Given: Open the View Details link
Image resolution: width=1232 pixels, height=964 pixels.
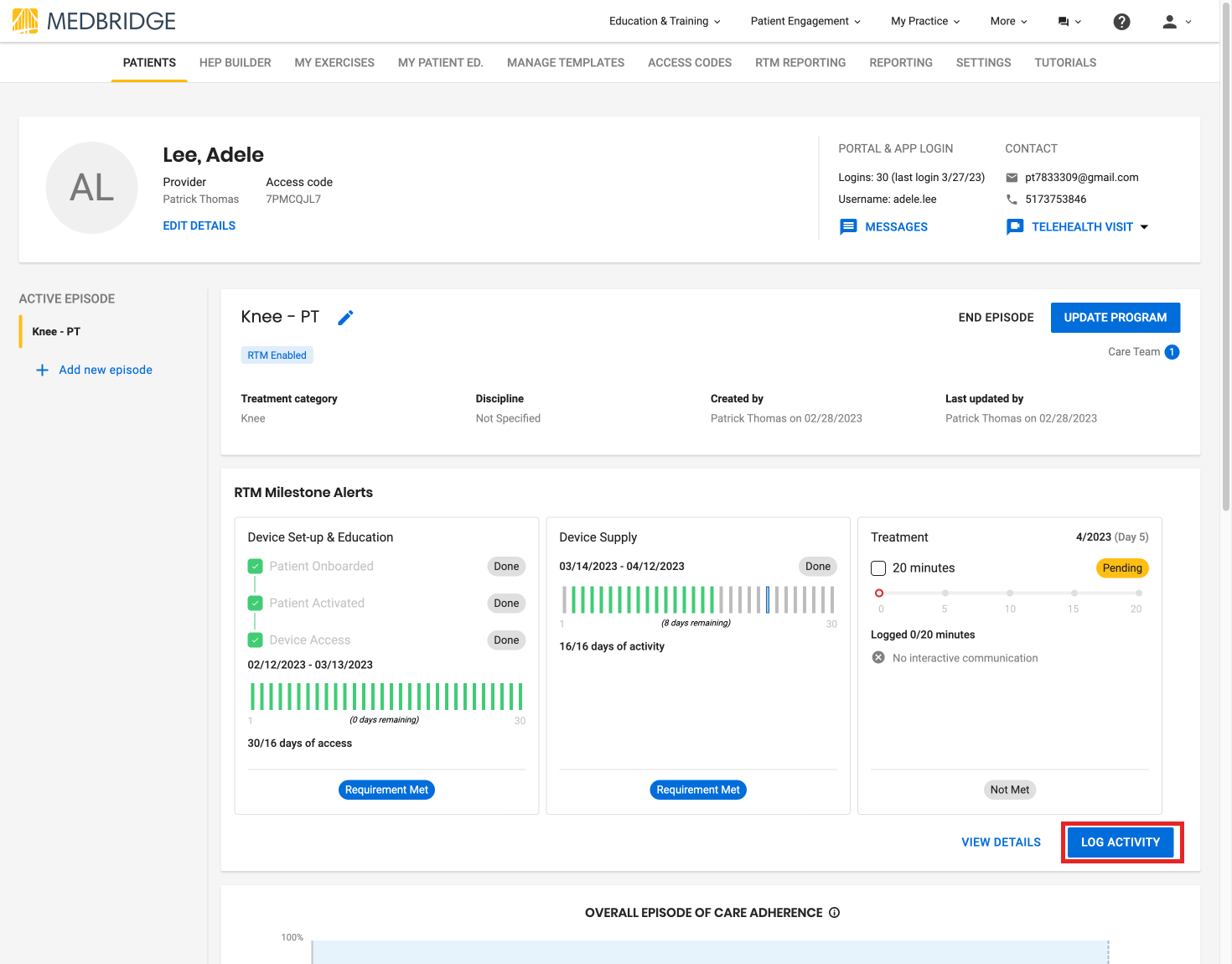Looking at the screenshot, I should 1001,842.
